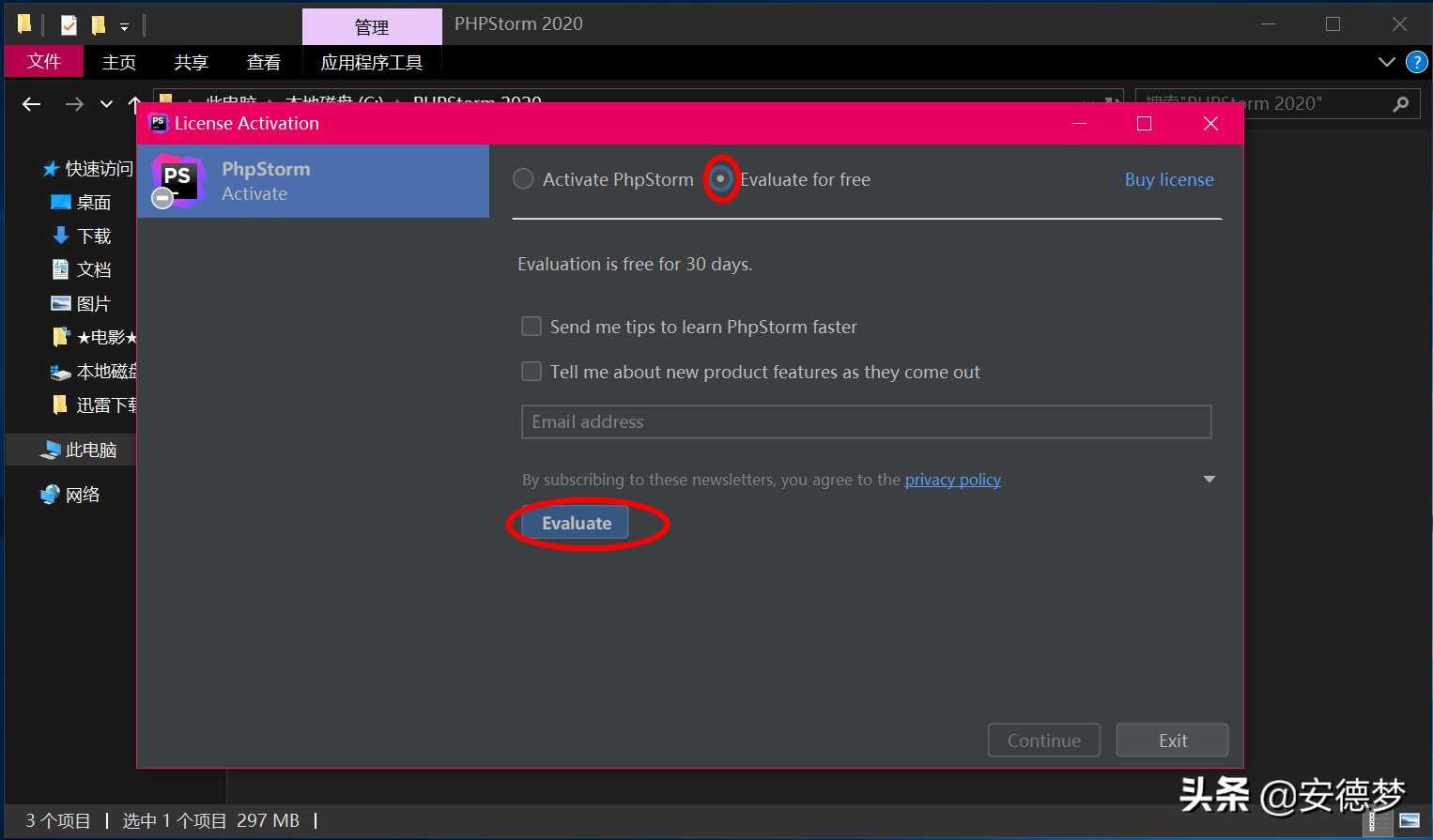Expand the Explorer ribbon chevron
This screenshot has height=840, width=1433.
tap(1386, 62)
